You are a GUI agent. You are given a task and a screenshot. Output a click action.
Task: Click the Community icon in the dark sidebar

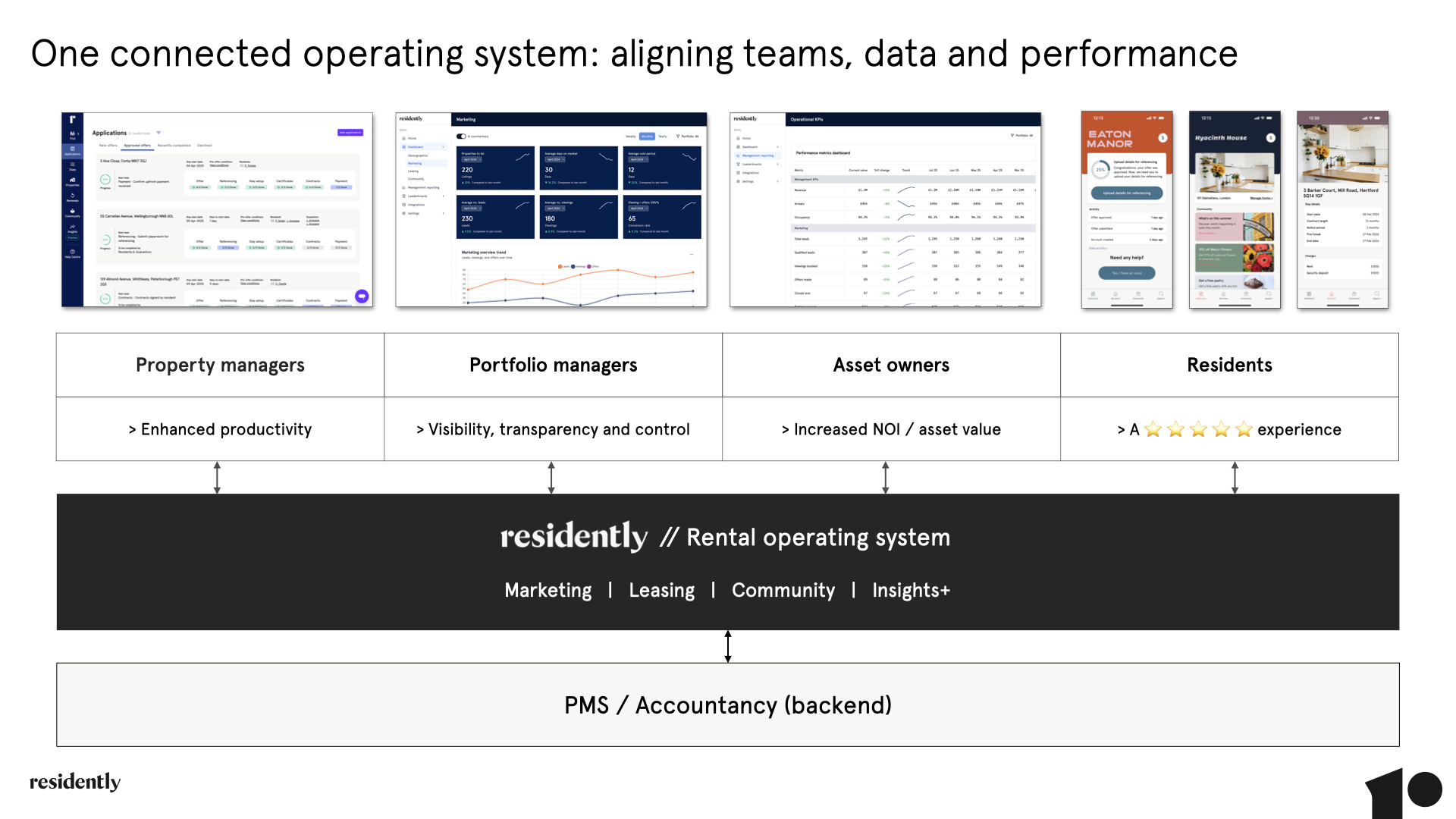72,212
